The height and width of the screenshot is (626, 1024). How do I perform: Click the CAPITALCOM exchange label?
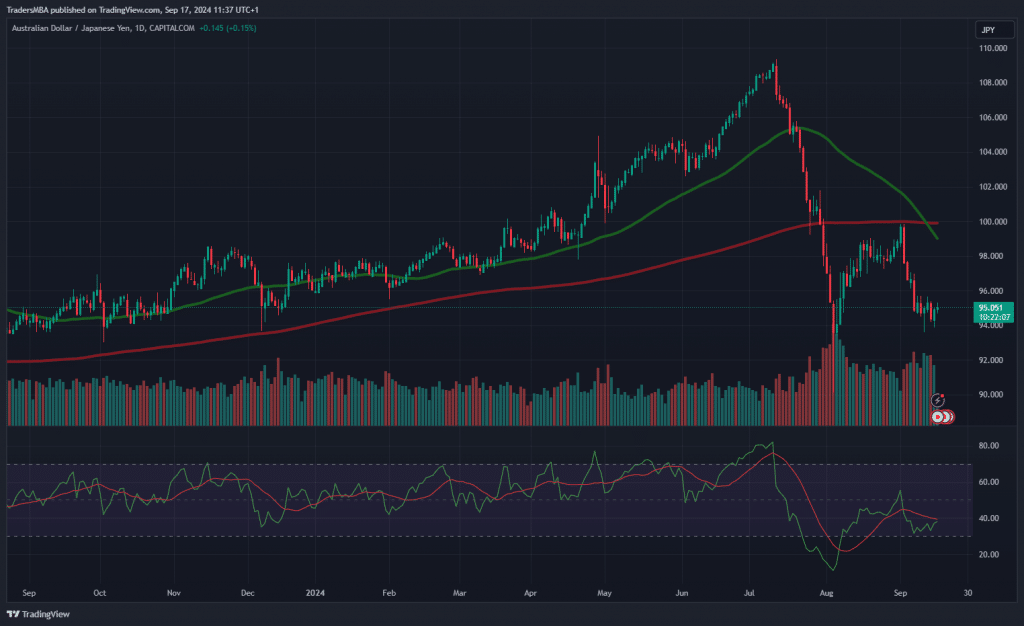(x=172, y=28)
